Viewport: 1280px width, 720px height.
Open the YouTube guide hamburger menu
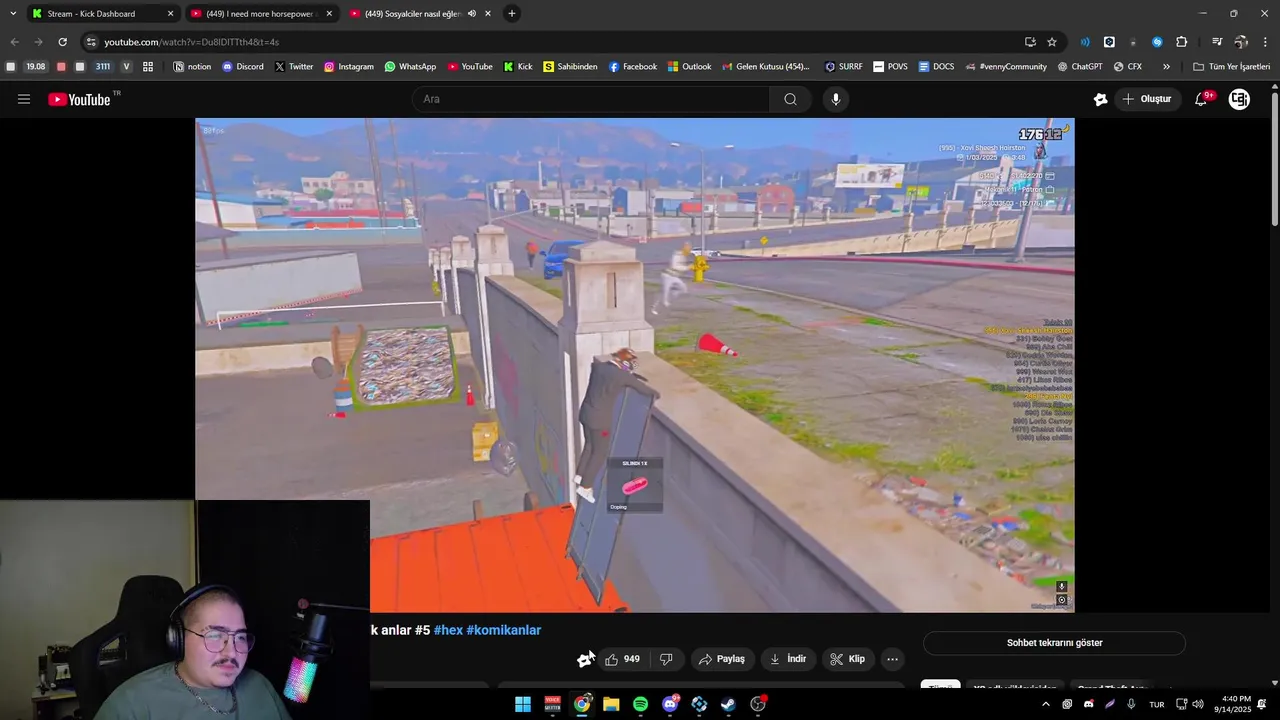24,99
